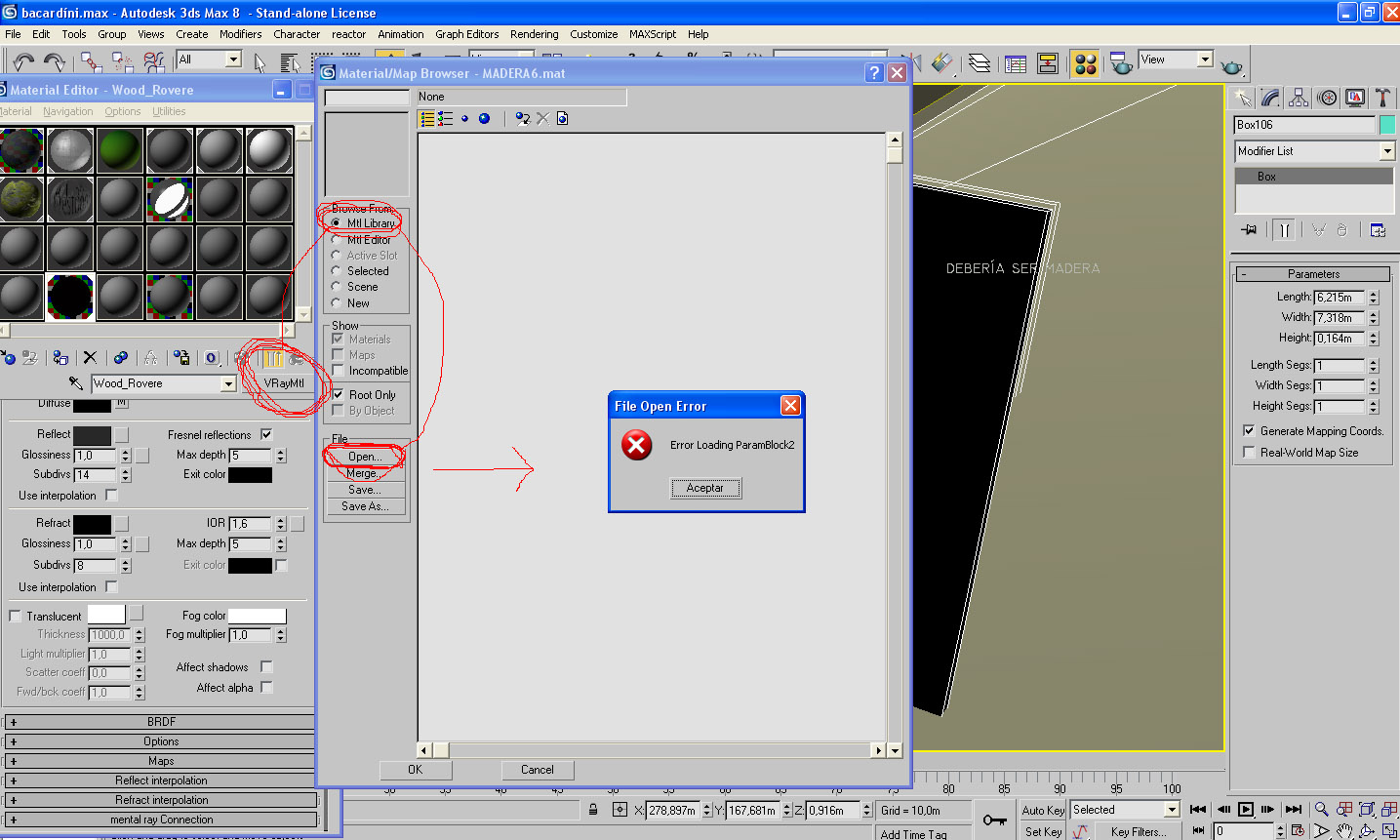Viewport: 1400px width, 840px height.
Task: Switch to the Hierarchy command panel tab
Action: pos(1299,98)
